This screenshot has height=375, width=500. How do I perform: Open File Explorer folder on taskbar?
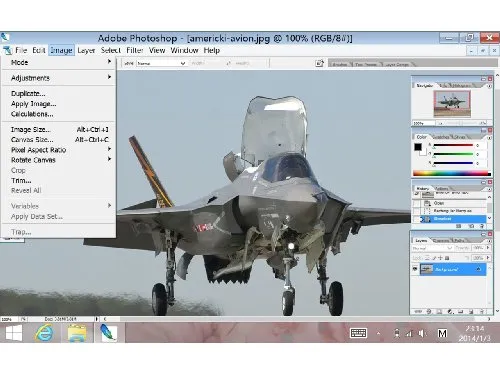point(77,333)
